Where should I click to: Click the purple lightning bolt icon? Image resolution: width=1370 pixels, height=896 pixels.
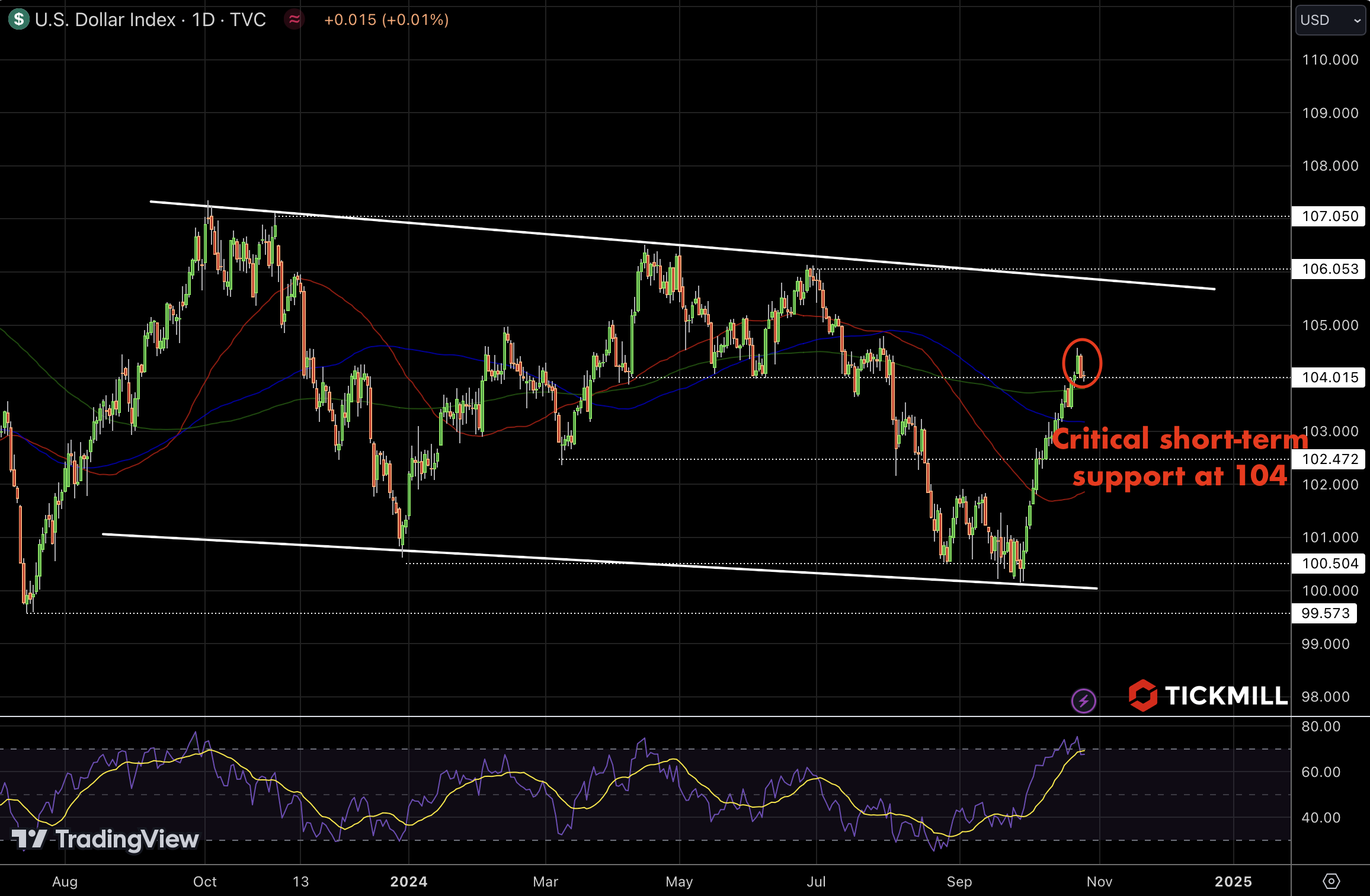pyautogui.click(x=1083, y=701)
